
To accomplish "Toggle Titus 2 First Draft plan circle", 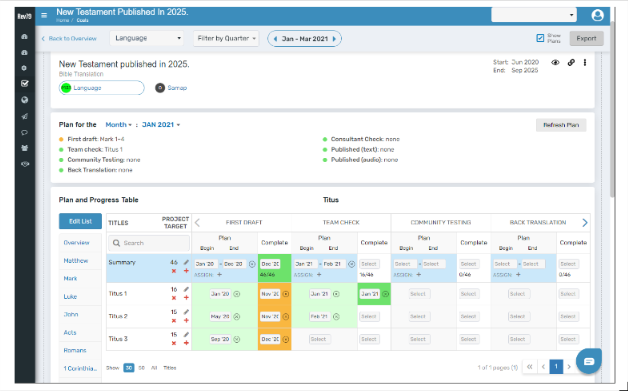I will [x=237, y=316].
